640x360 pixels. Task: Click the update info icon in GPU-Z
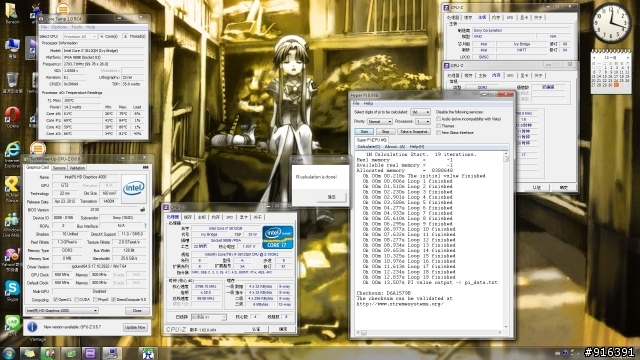point(32,327)
